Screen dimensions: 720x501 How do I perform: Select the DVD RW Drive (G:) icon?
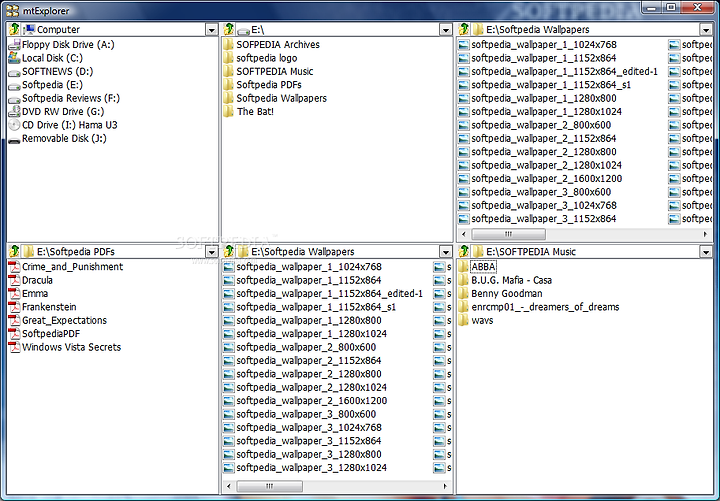14,112
